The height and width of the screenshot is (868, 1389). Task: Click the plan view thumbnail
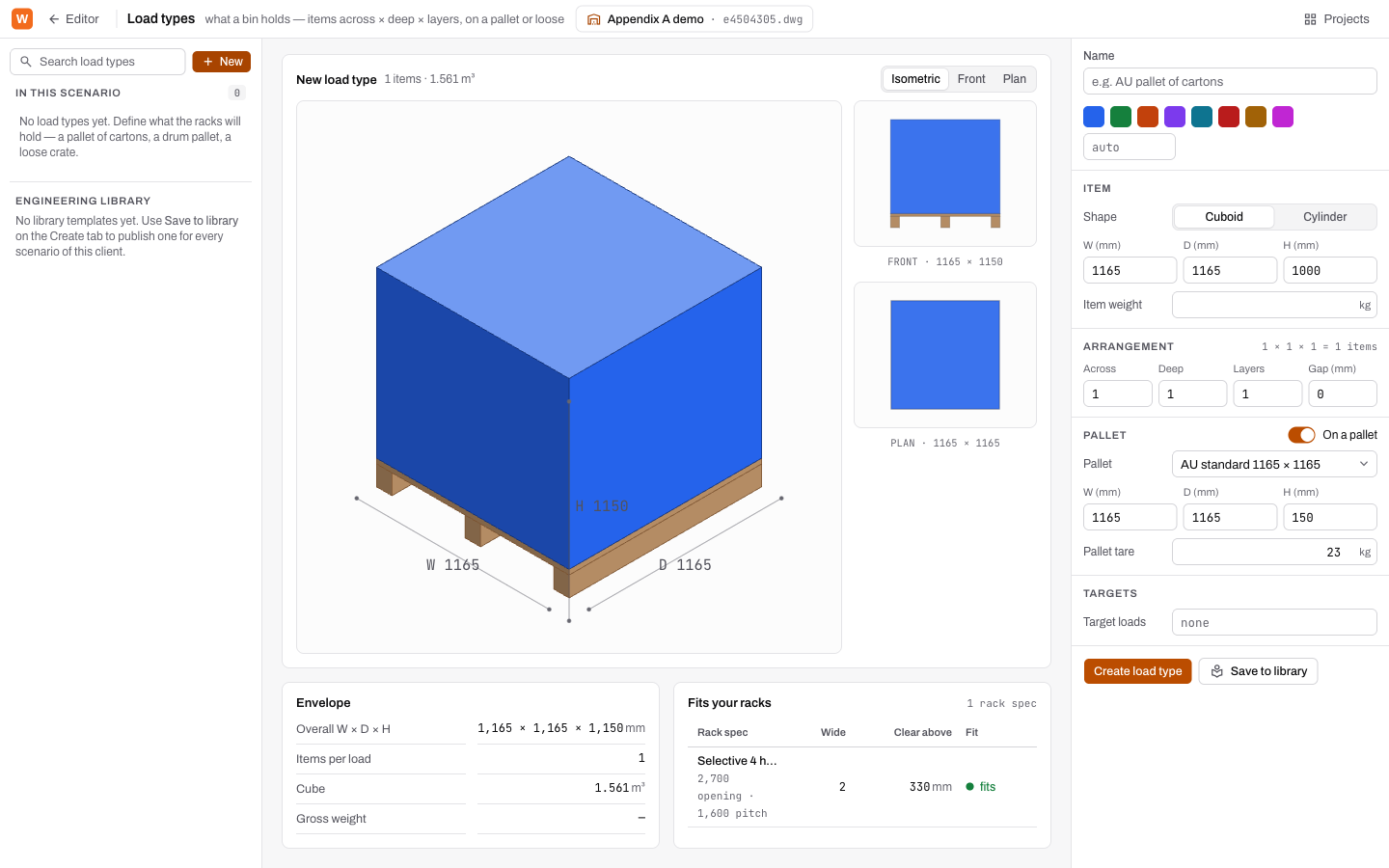tap(945, 355)
